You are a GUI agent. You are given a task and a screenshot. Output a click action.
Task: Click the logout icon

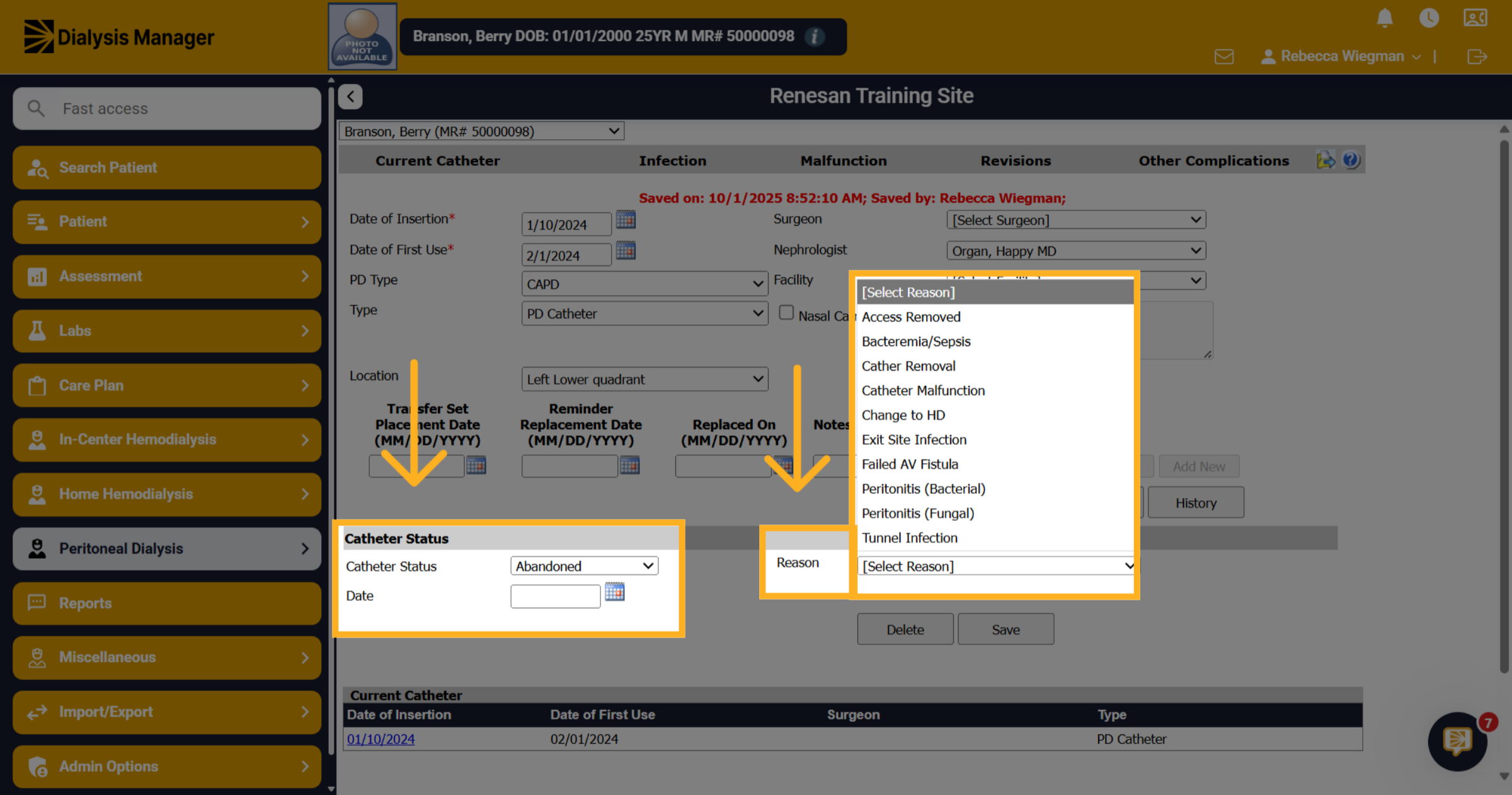(1477, 57)
